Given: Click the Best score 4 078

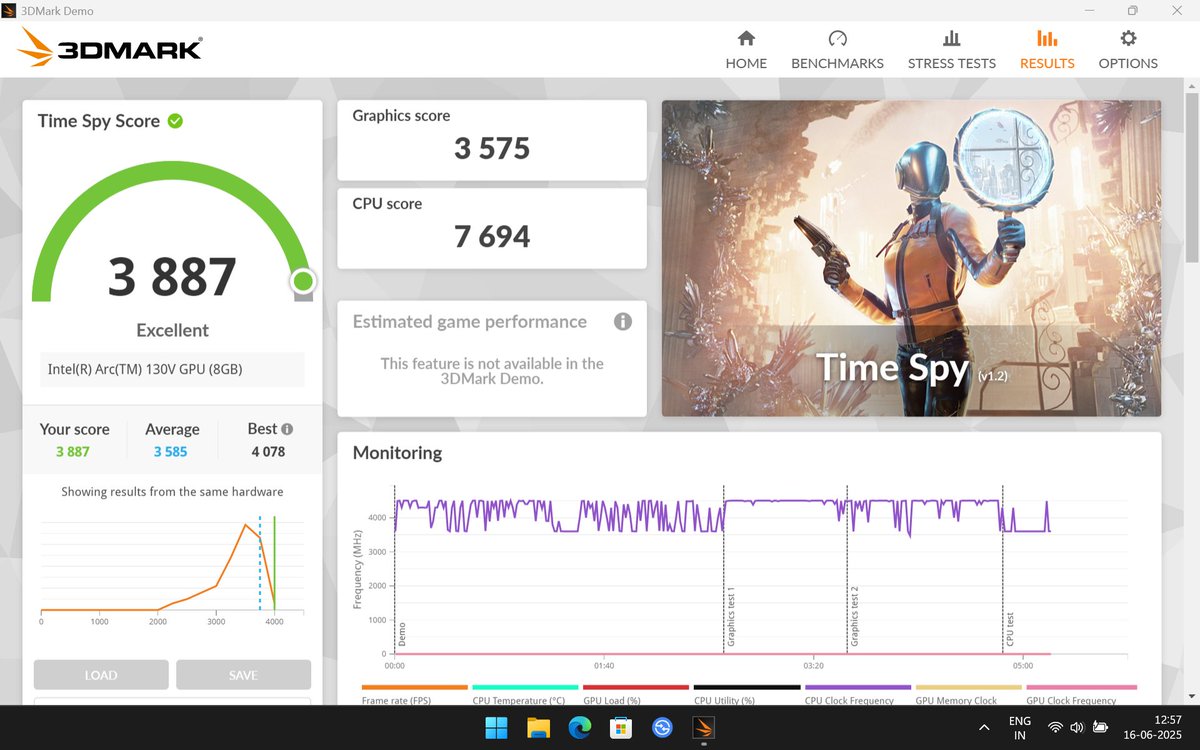Looking at the screenshot, I should tap(268, 452).
